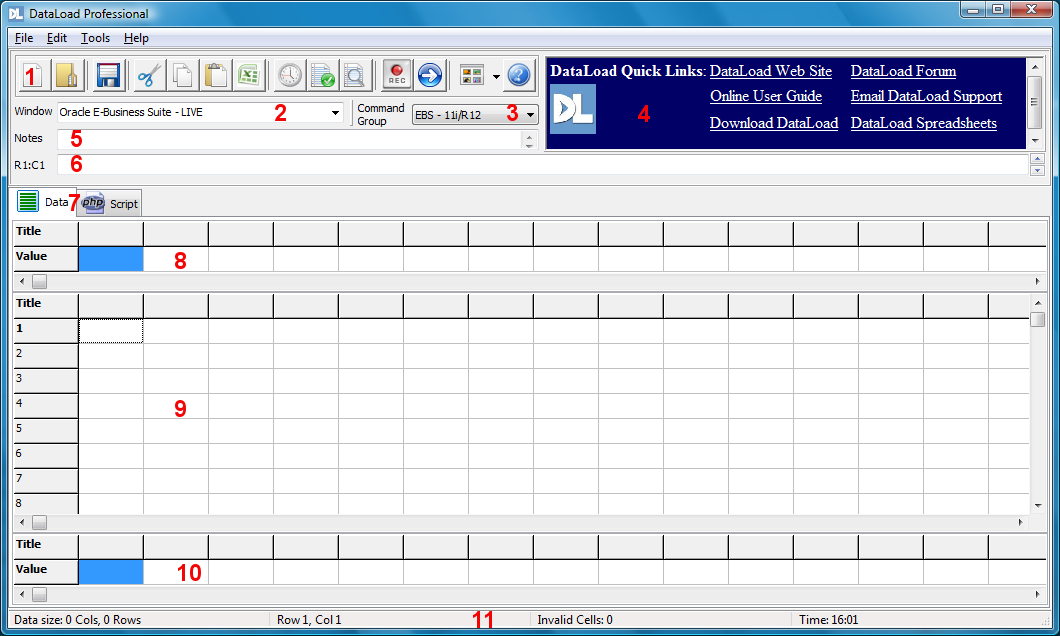This screenshot has height=636, width=1060.
Task: Click the R1:C1 field up arrow
Action: [x=1038, y=160]
